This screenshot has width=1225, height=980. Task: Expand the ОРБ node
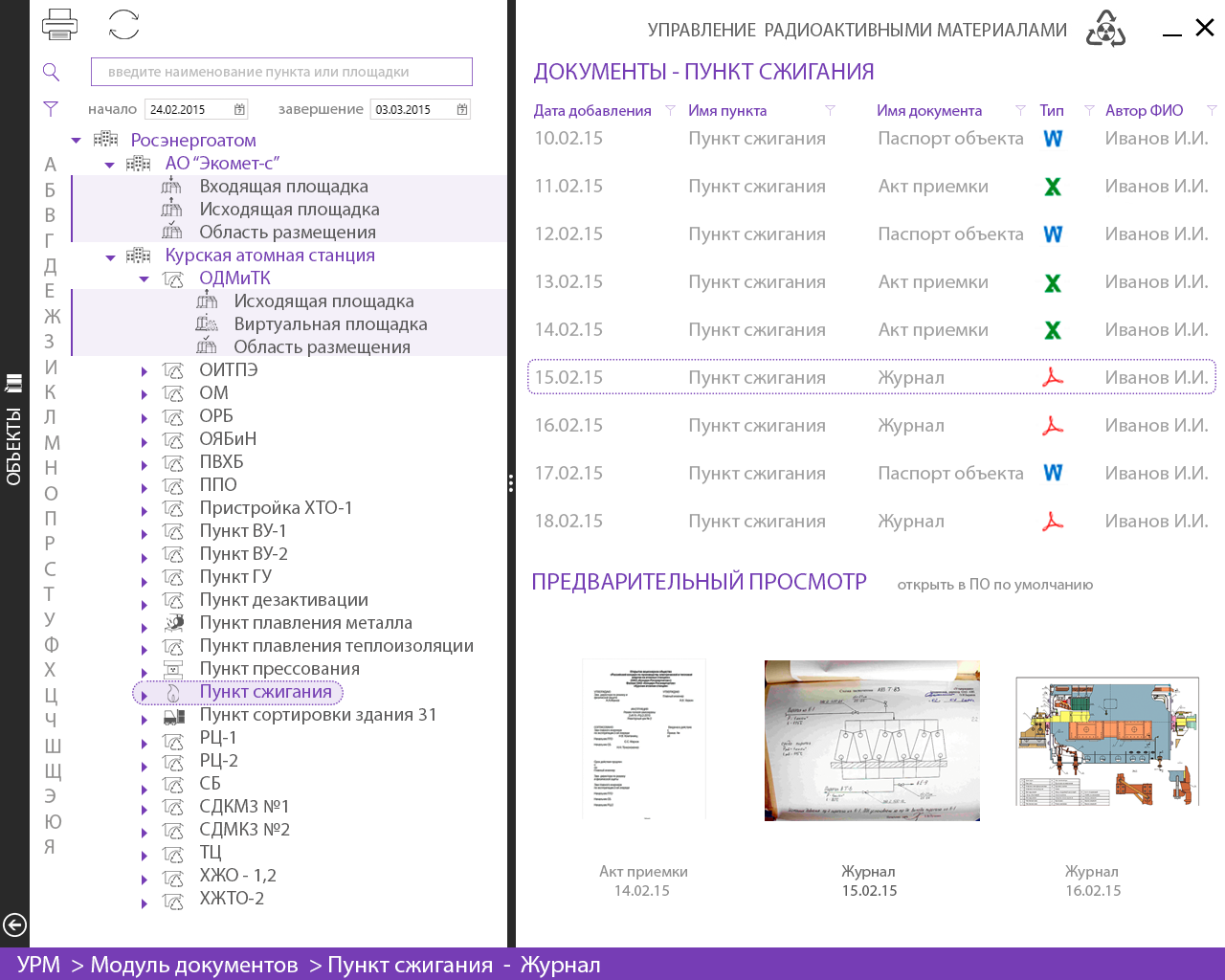145,417
